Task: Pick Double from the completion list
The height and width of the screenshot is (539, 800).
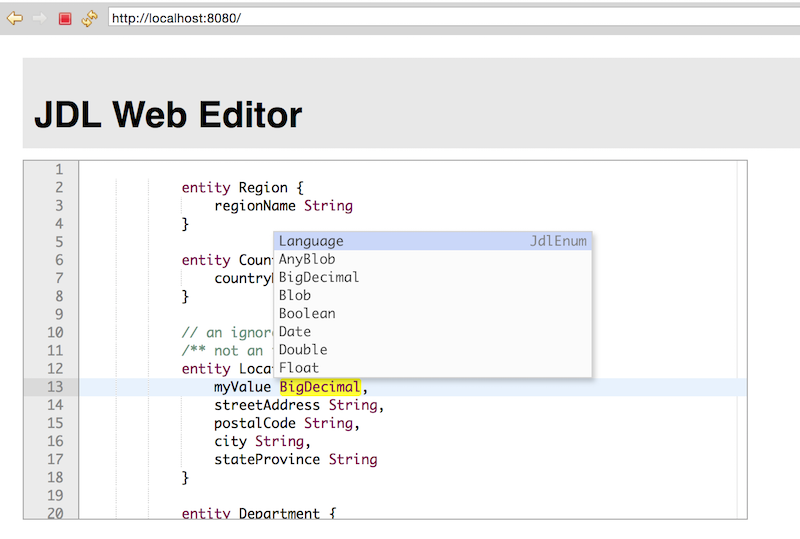Action: (303, 349)
